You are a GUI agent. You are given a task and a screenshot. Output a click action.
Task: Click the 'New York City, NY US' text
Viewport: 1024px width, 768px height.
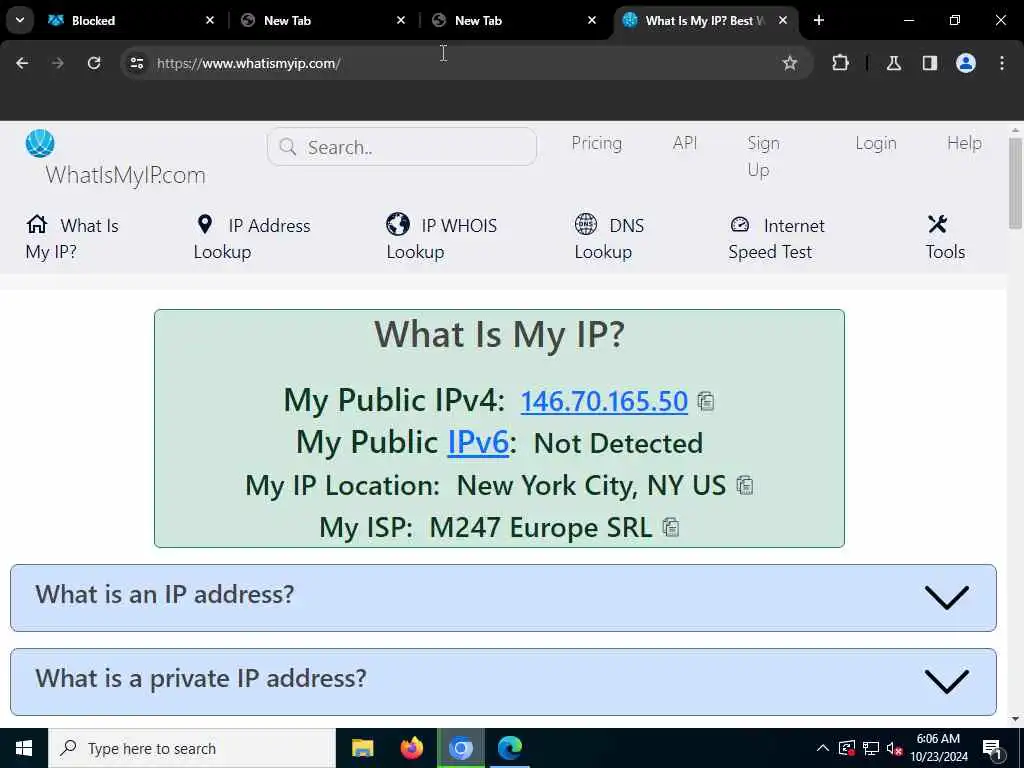coord(591,485)
